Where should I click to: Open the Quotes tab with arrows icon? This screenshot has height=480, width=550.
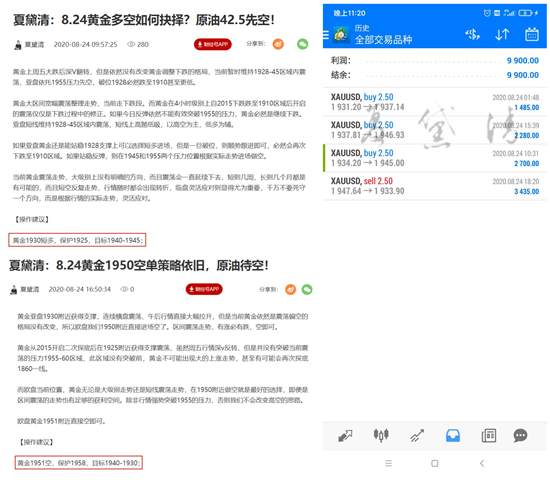345,435
